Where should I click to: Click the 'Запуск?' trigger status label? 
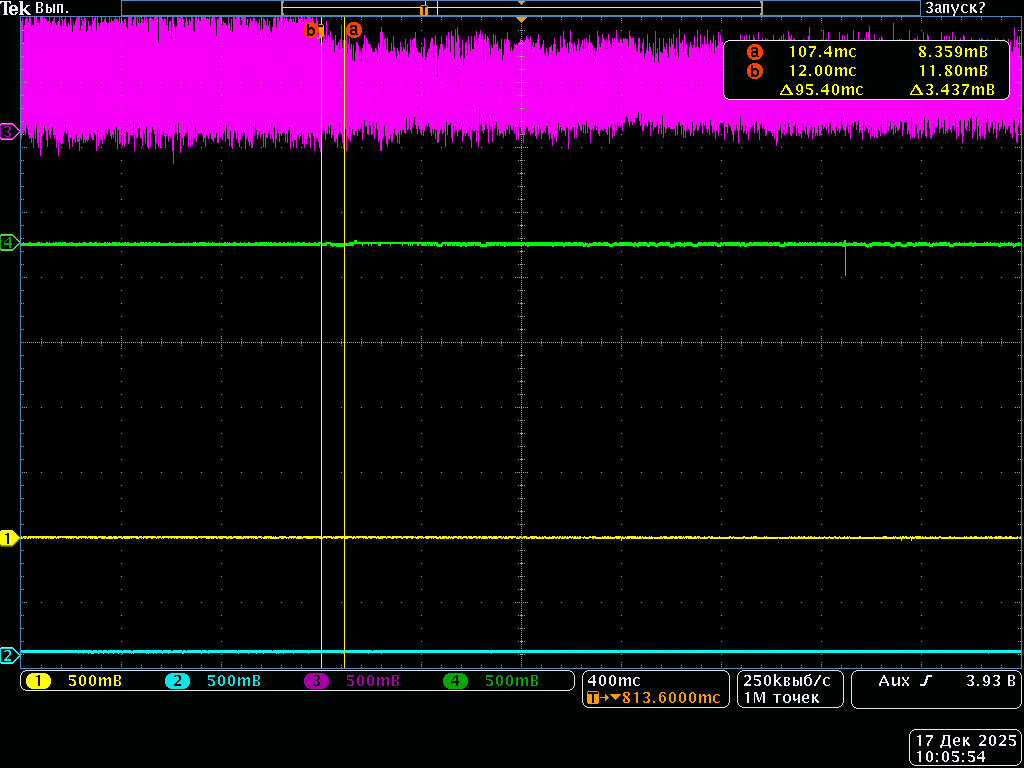pyautogui.click(x=954, y=8)
